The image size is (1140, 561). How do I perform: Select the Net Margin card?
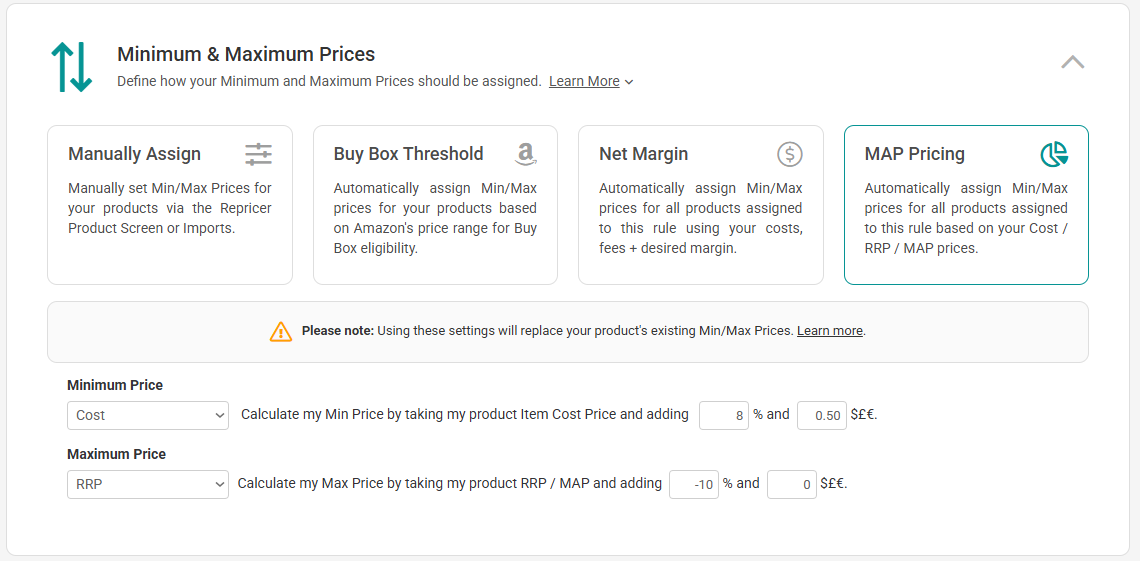coord(701,205)
